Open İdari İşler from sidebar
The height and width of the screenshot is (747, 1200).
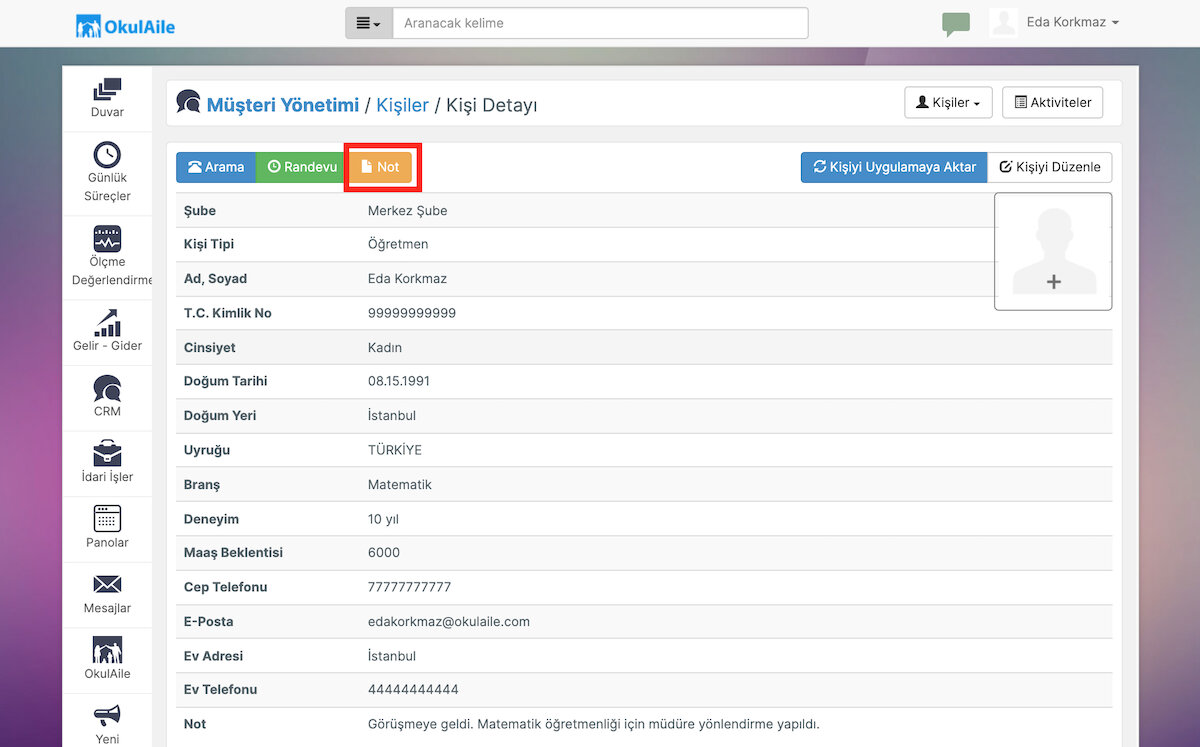107,463
